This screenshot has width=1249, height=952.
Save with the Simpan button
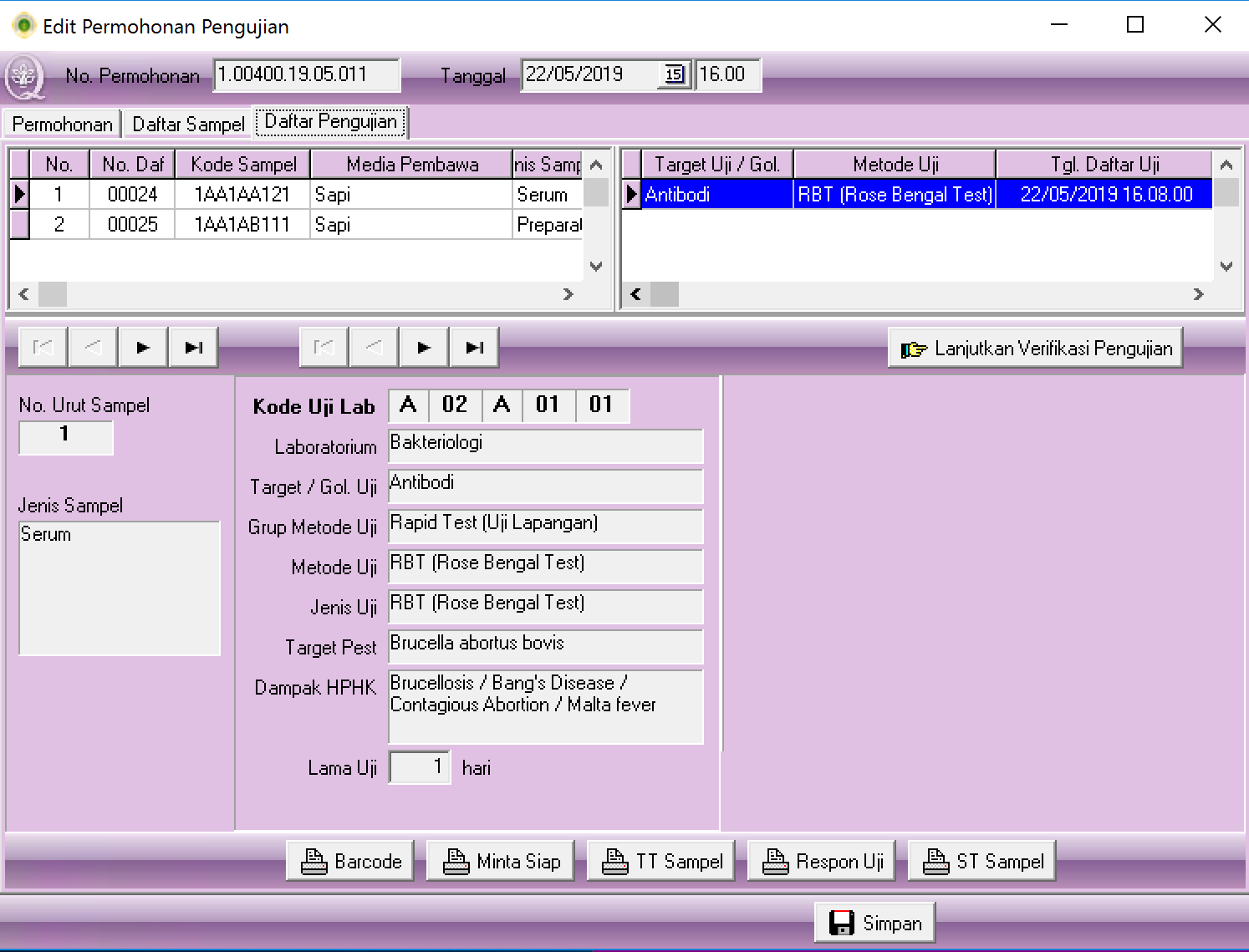pos(874,923)
